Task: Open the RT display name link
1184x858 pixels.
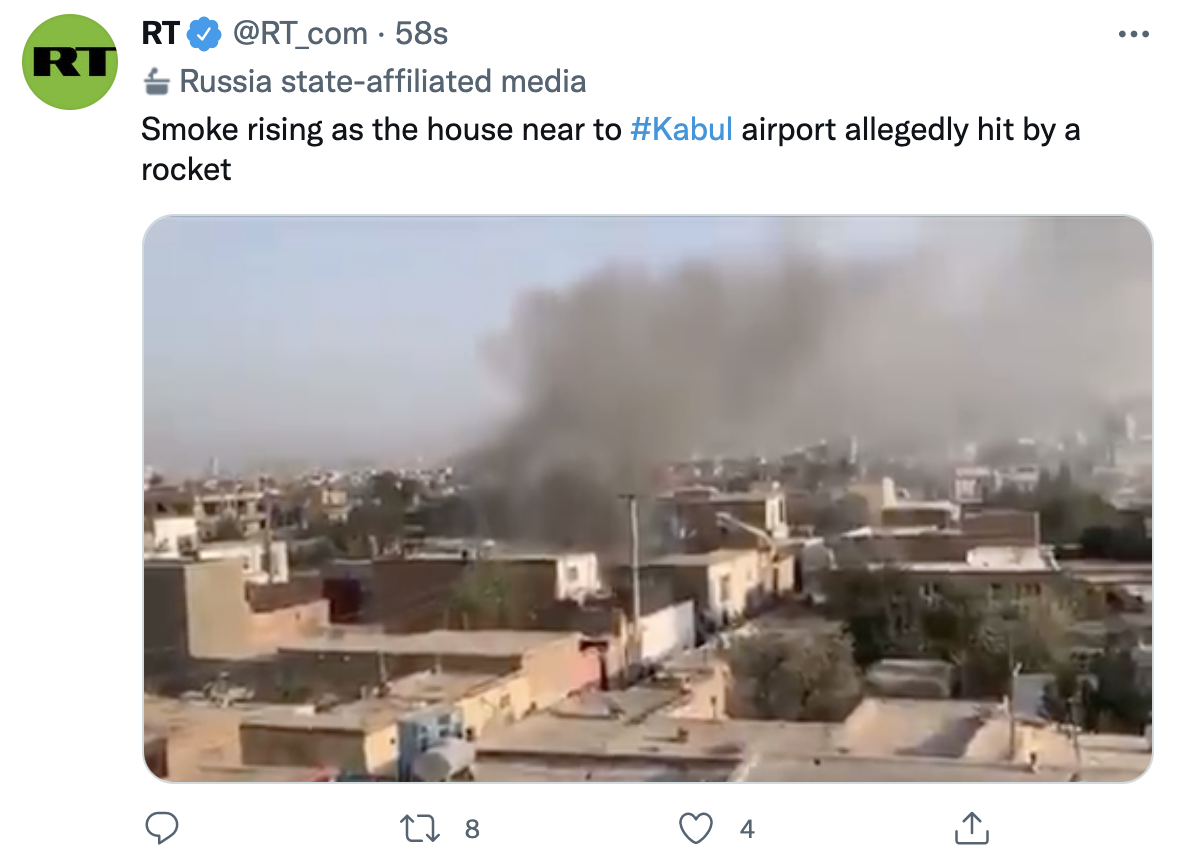Action: pyautogui.click(x=161, y=34)
